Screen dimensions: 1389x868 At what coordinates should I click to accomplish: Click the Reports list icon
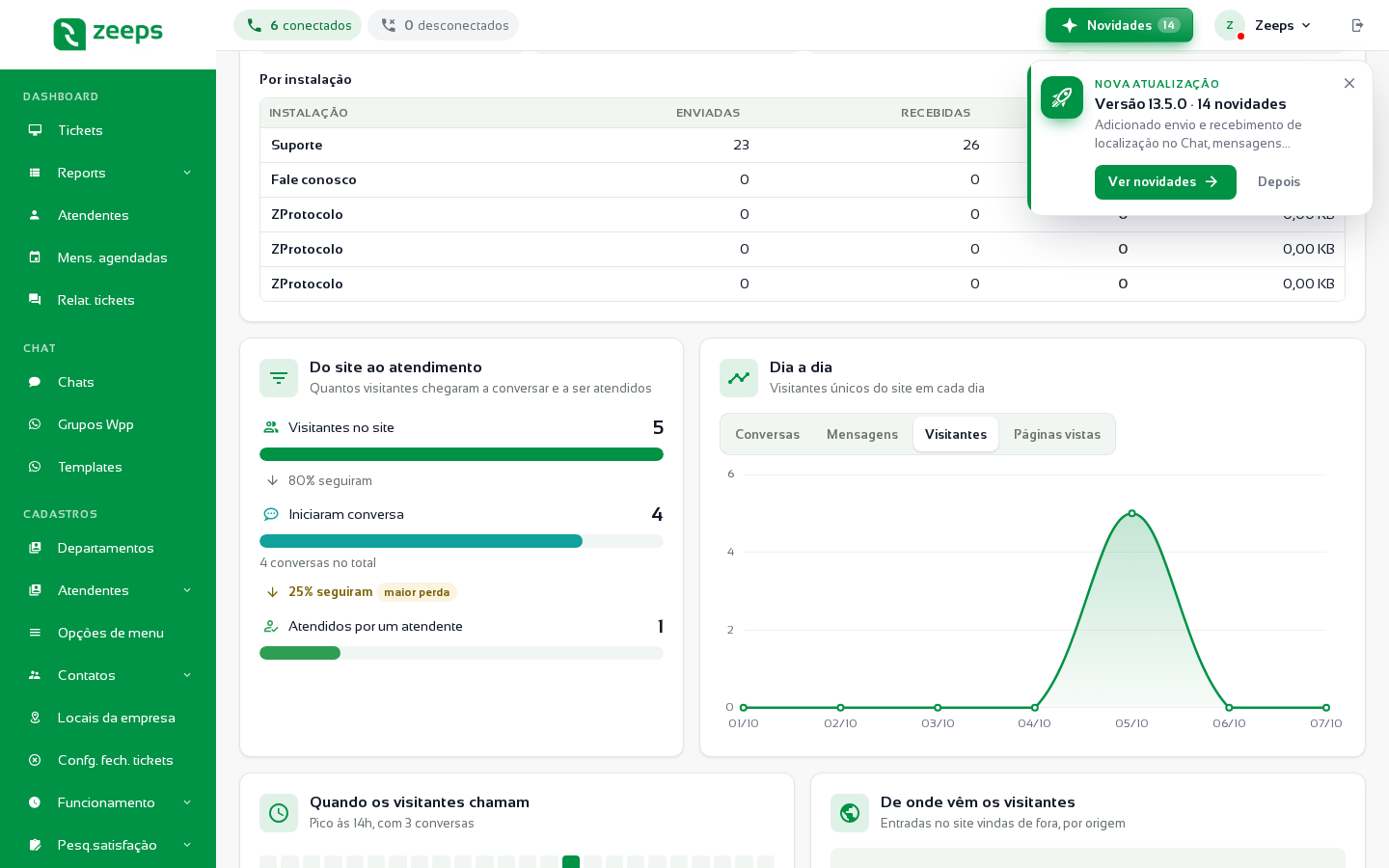pyautogui.click(x=35, y=173)
